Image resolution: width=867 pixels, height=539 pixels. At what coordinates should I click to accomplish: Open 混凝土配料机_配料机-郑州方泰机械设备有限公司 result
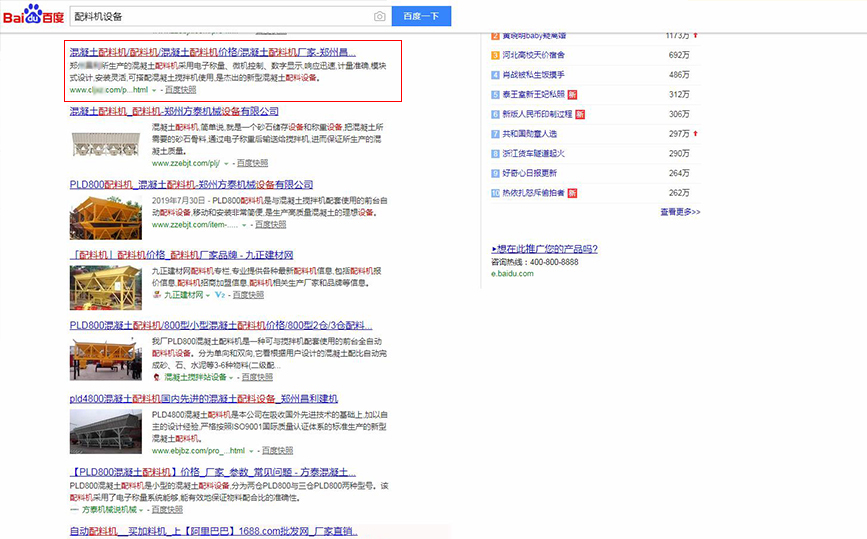click(174, 111)
